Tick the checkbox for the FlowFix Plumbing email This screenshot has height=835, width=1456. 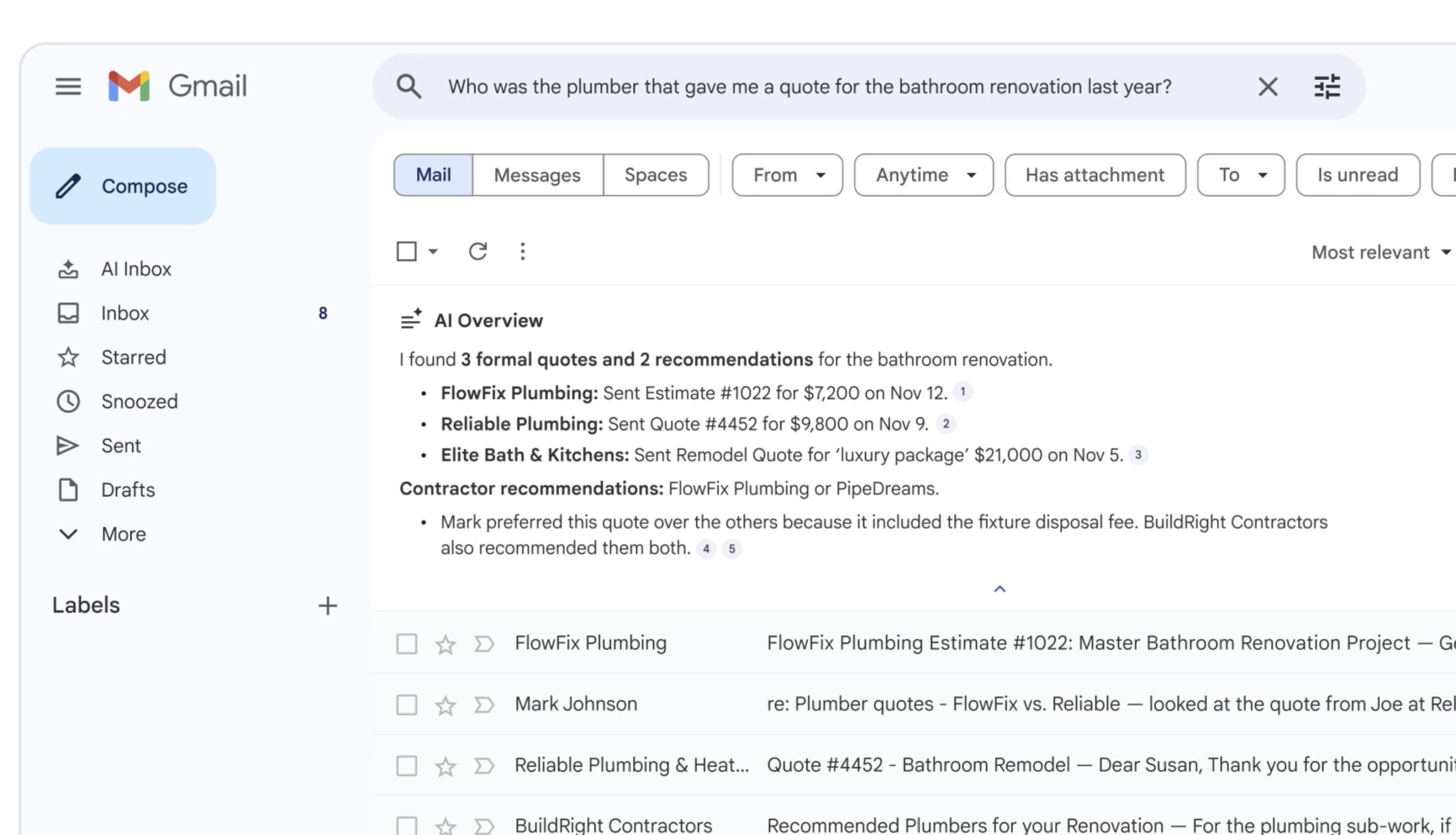pos(407,643)
